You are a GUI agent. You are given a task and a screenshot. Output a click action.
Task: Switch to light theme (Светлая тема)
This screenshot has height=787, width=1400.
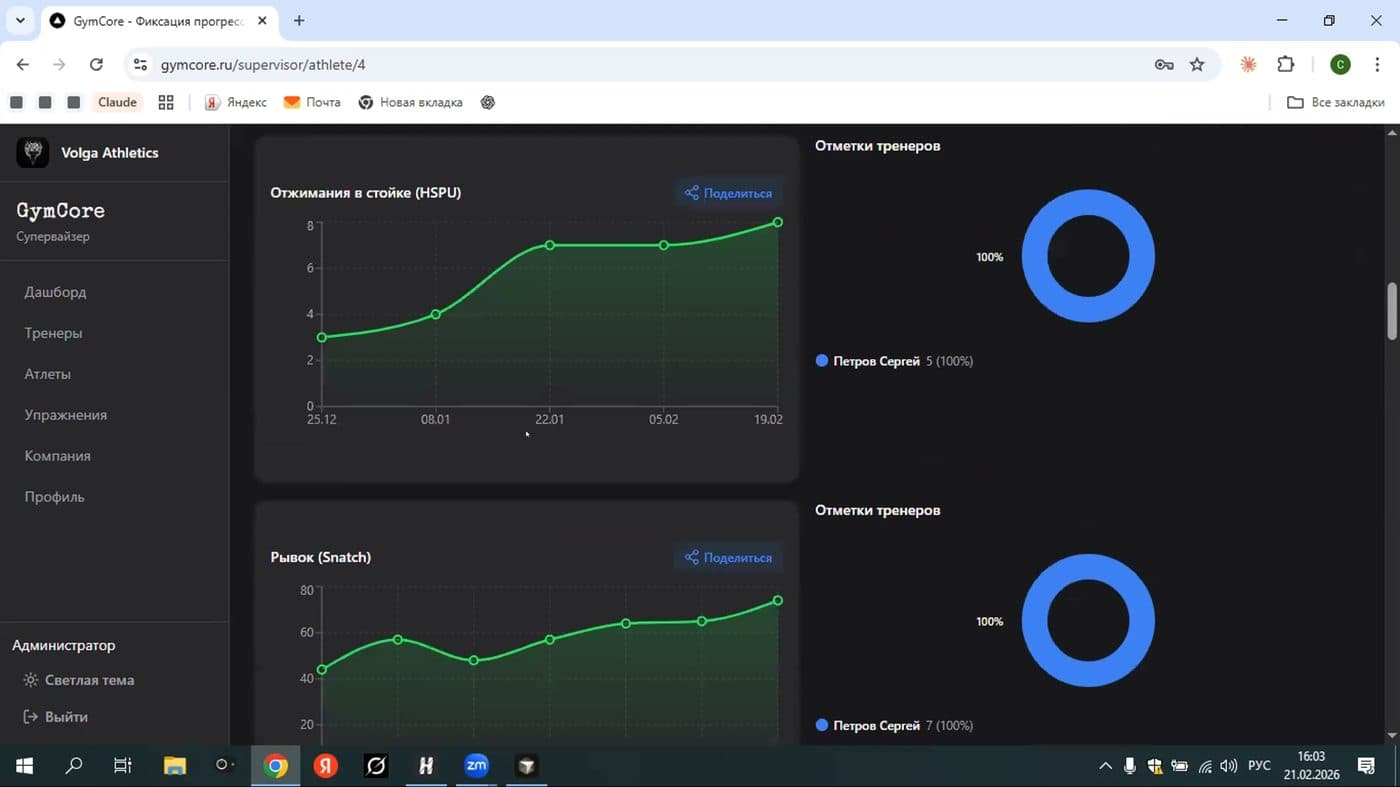pos(79,680)
